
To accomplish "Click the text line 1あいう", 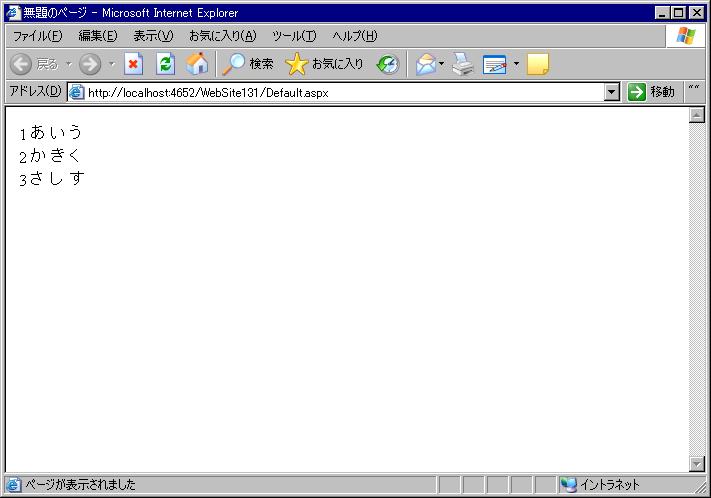I will tap(50, 132).
